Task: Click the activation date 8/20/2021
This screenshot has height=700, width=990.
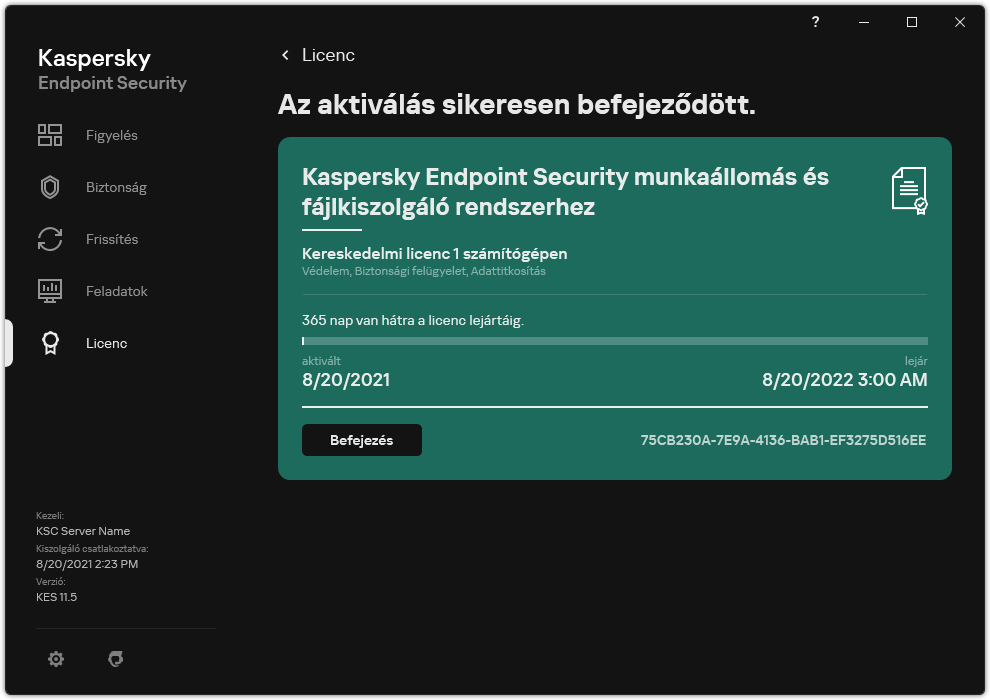Action: click(x=347, y=381)
